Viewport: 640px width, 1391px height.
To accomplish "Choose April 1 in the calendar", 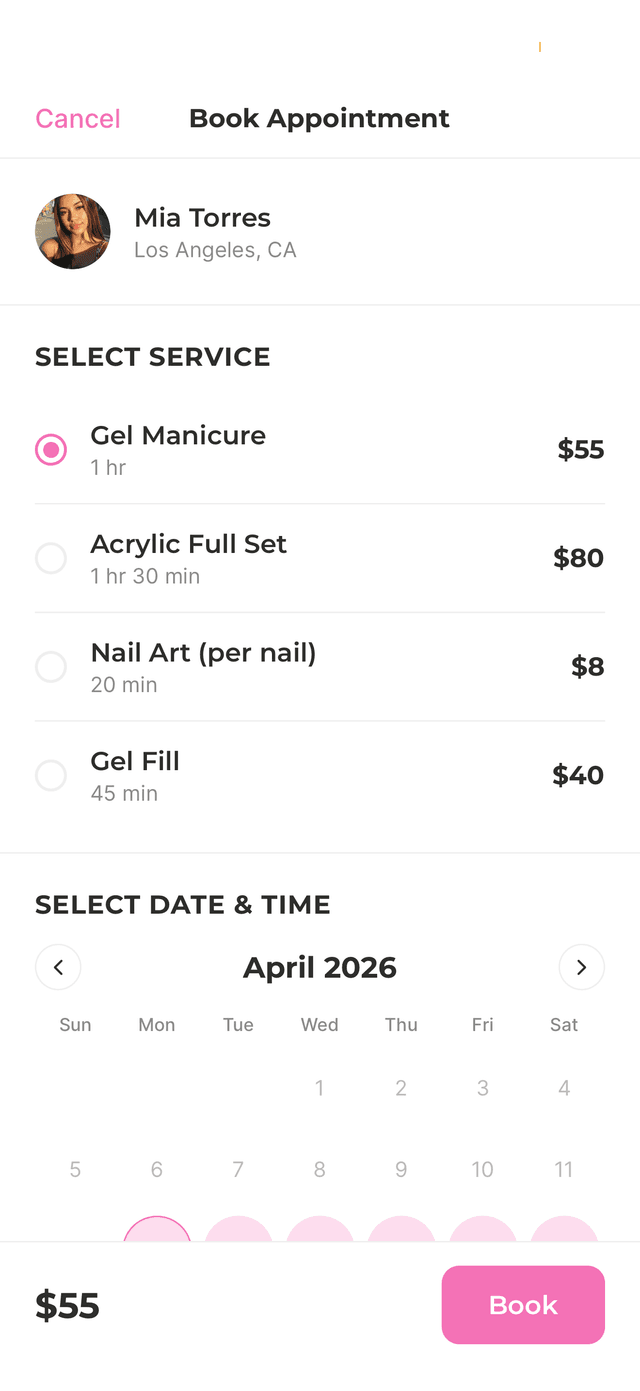I will pos(319,1087).
